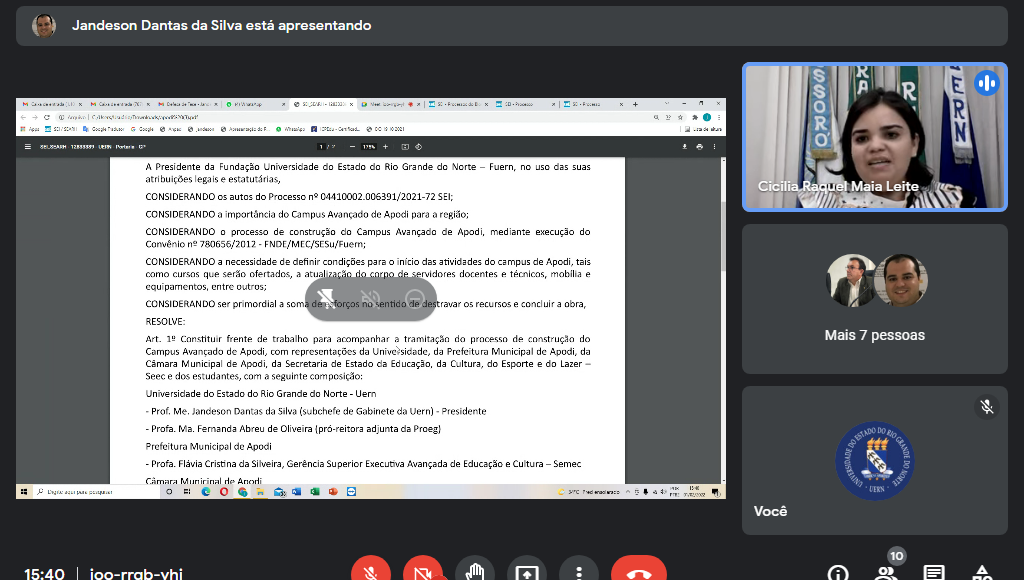Screen dimensions: 1024x580
Task: Open the 'Mais 7 pessoas' participants tile
Action: (x=874, y=299)
